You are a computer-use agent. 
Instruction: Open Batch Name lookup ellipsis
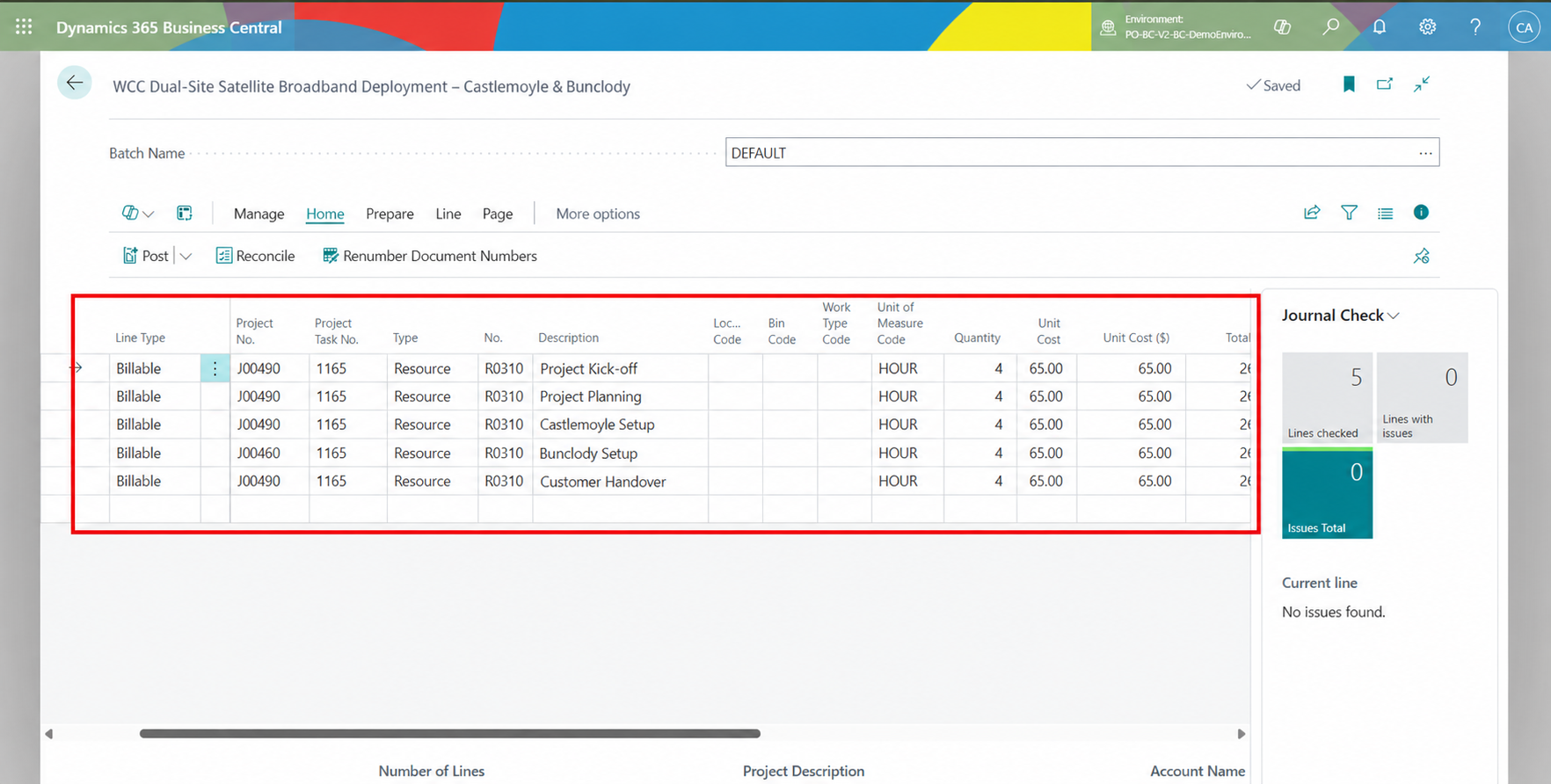point(1425,153)
